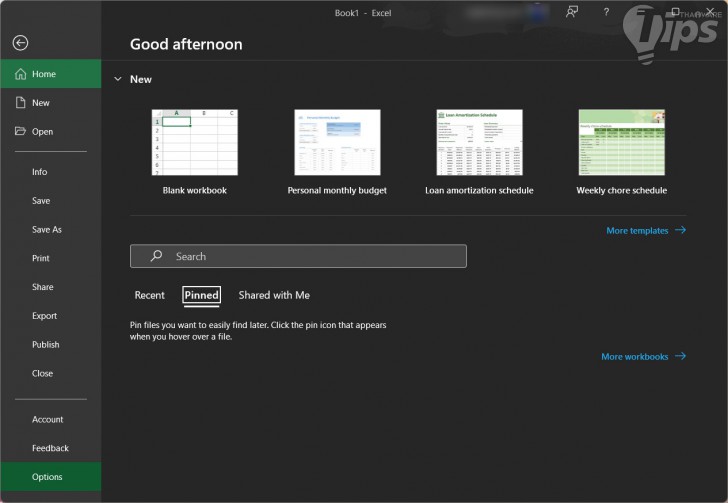Viewport: 728px width, 503px height.
Task: Click the Weekly chore schedule label
Action: [x=622, y=190]
